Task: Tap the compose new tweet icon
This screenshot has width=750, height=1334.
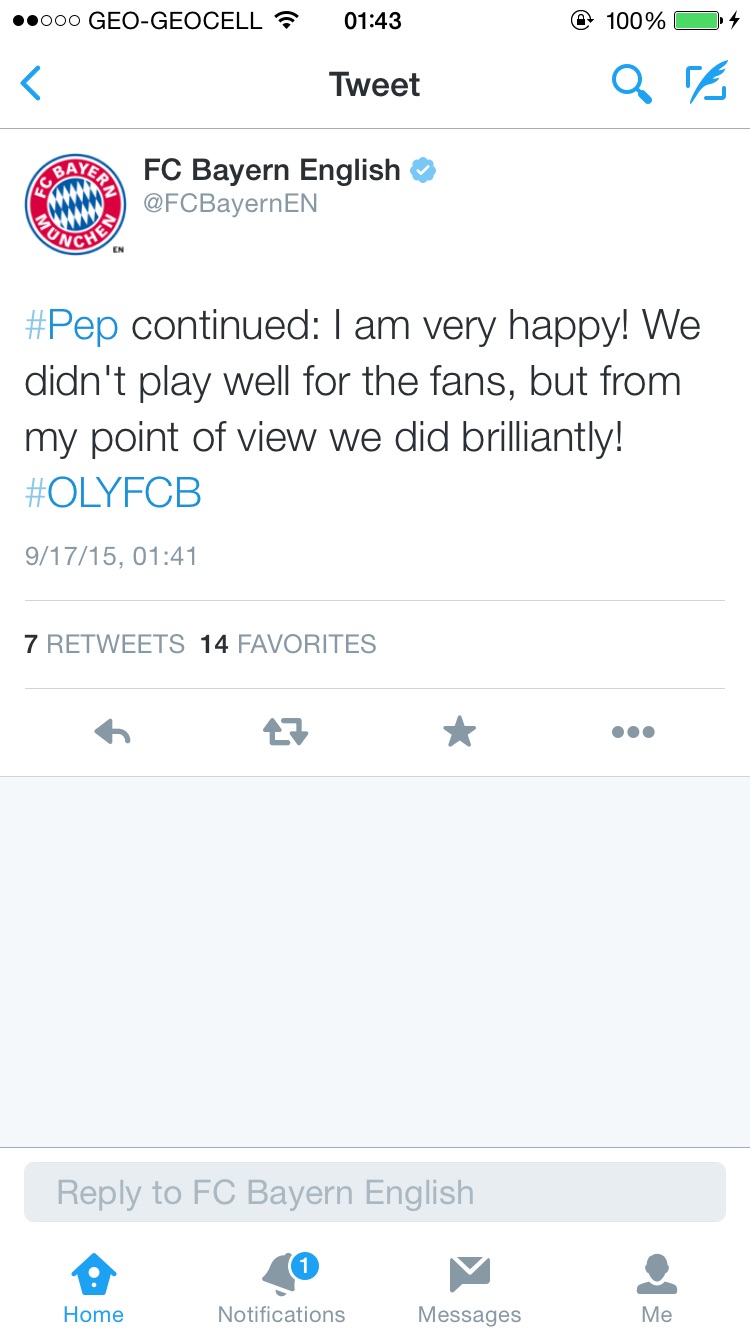Action: tap(706, 84)
